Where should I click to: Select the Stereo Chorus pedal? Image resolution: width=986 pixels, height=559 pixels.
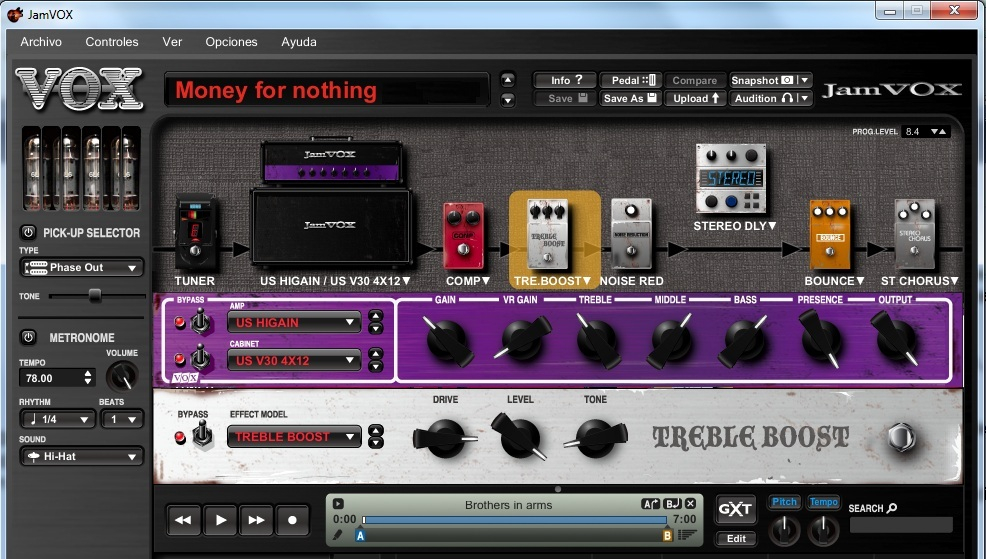click(x=914, y=235)
